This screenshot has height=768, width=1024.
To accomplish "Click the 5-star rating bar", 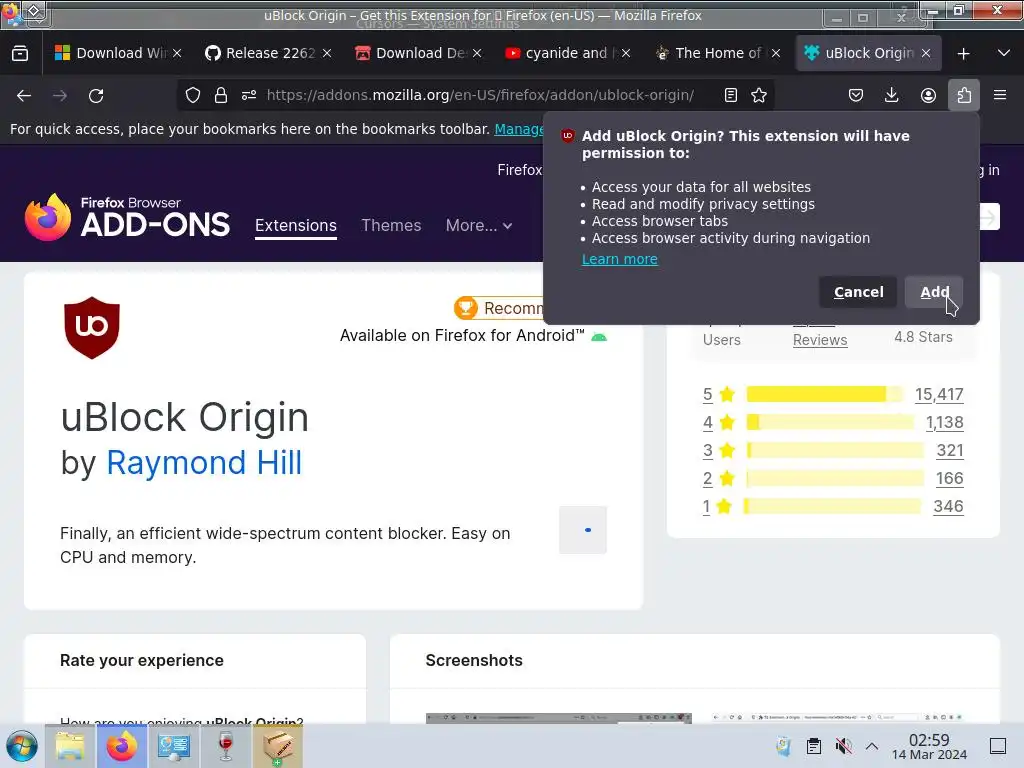I will (x=825, y=394).
